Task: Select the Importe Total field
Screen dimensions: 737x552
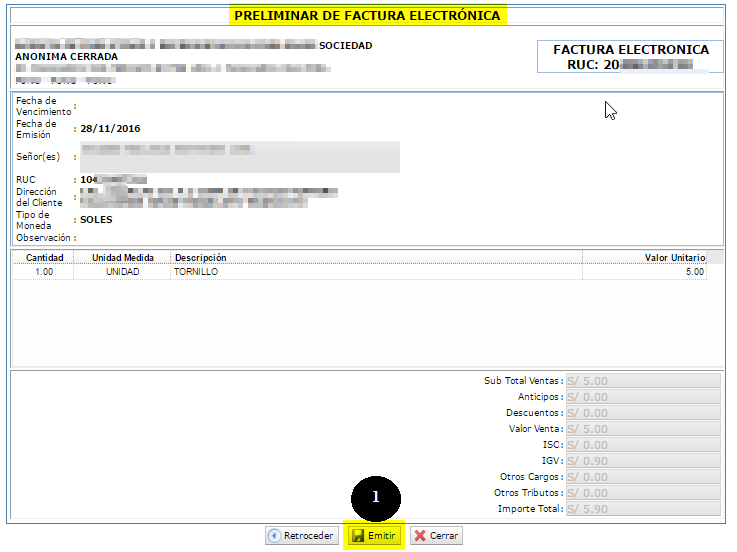Action: [642, 509]
